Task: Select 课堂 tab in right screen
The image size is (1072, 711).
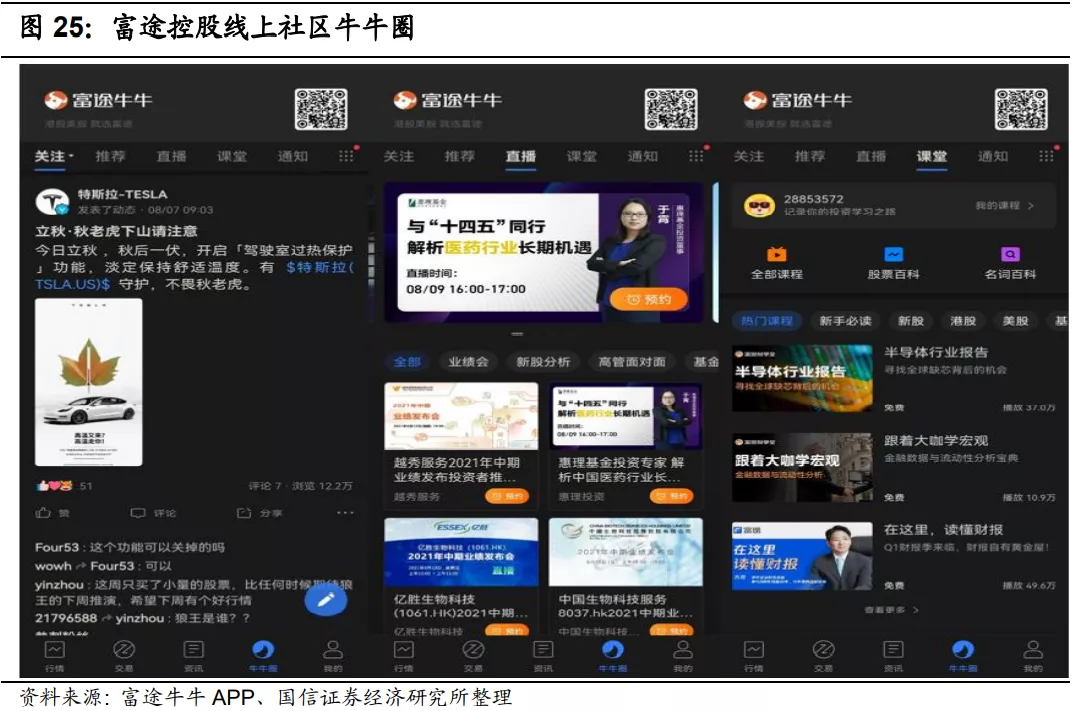Action: click(x=932, y=157)
